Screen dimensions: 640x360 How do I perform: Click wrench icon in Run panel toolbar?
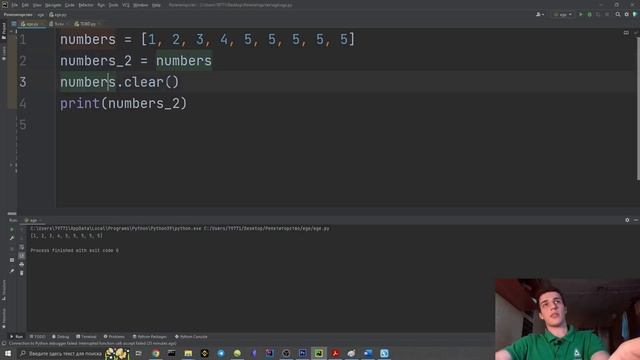click(12, 238)
